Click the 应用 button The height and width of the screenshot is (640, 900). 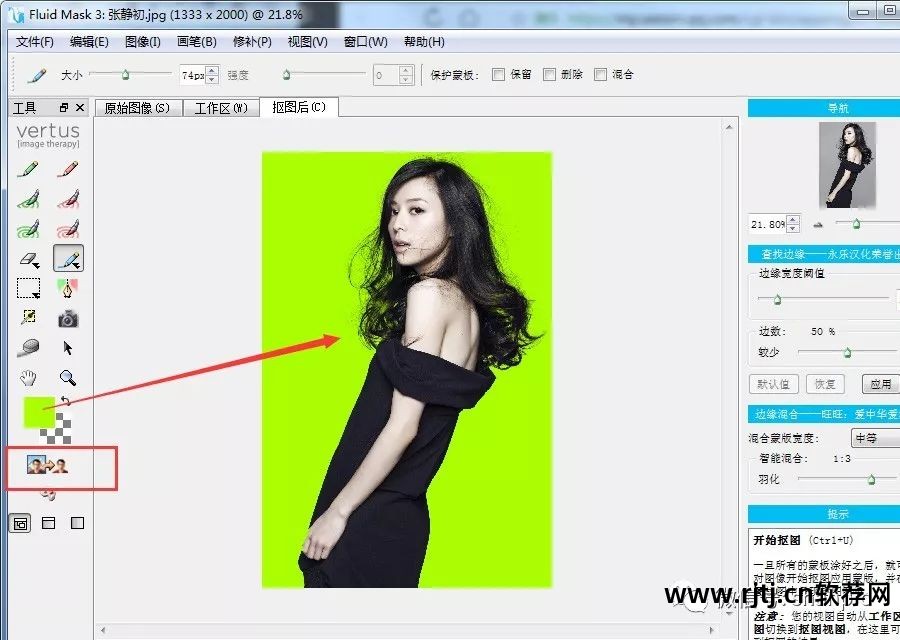tap(881, 384)
